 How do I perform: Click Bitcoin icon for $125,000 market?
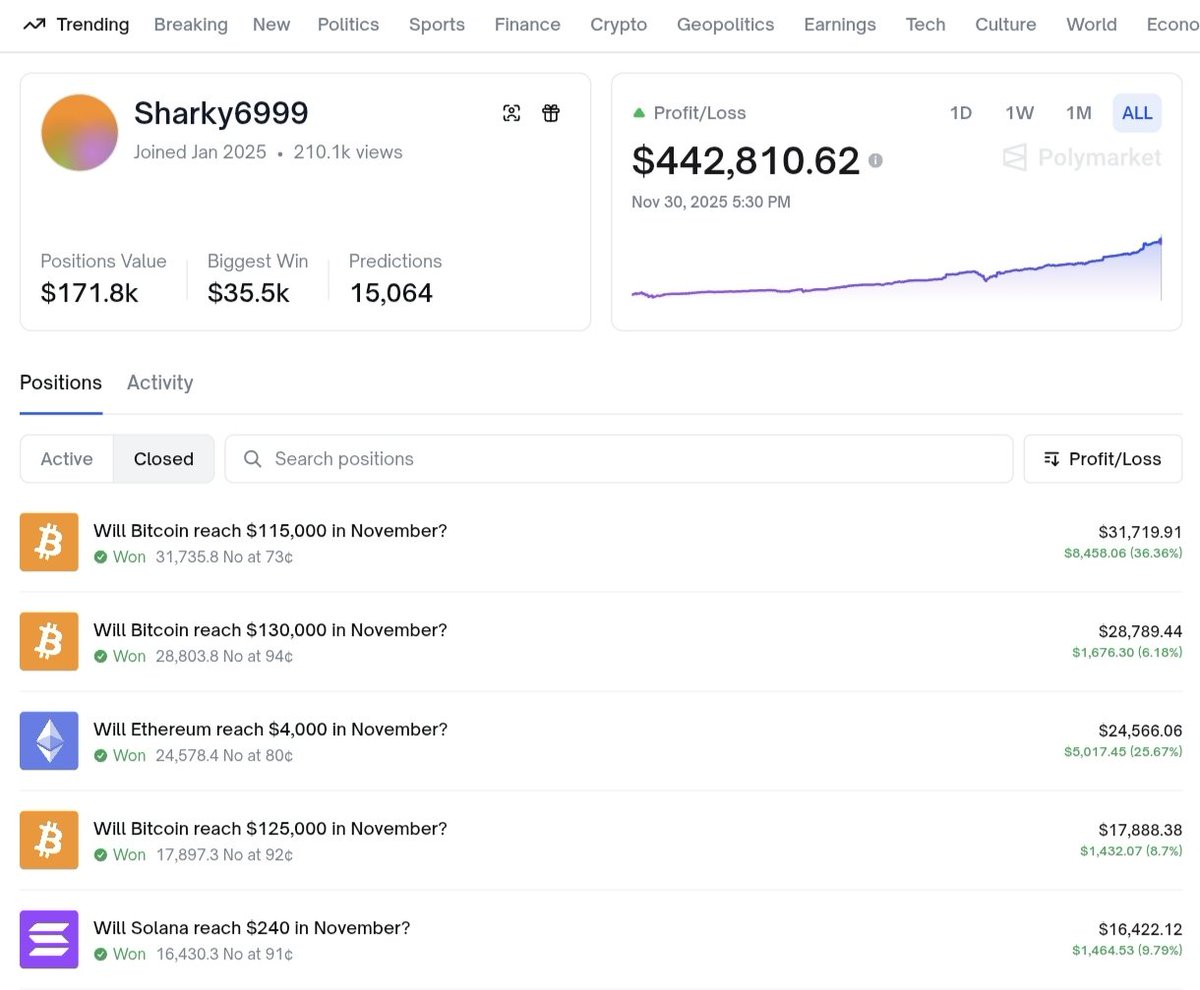[49, 840]
